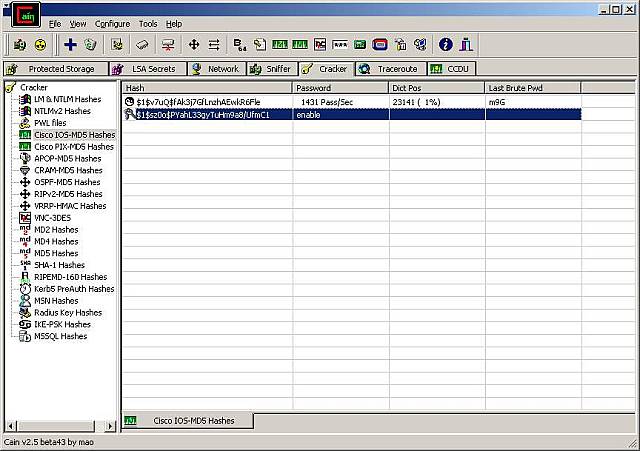Switch to the Sniffer tab
640x451 pixels.
coord(272,69)
